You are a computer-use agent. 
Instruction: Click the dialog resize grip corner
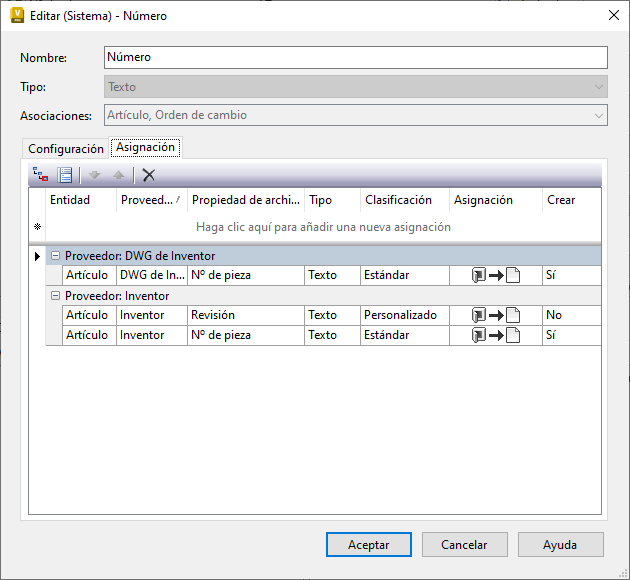[x=624, y=574]
